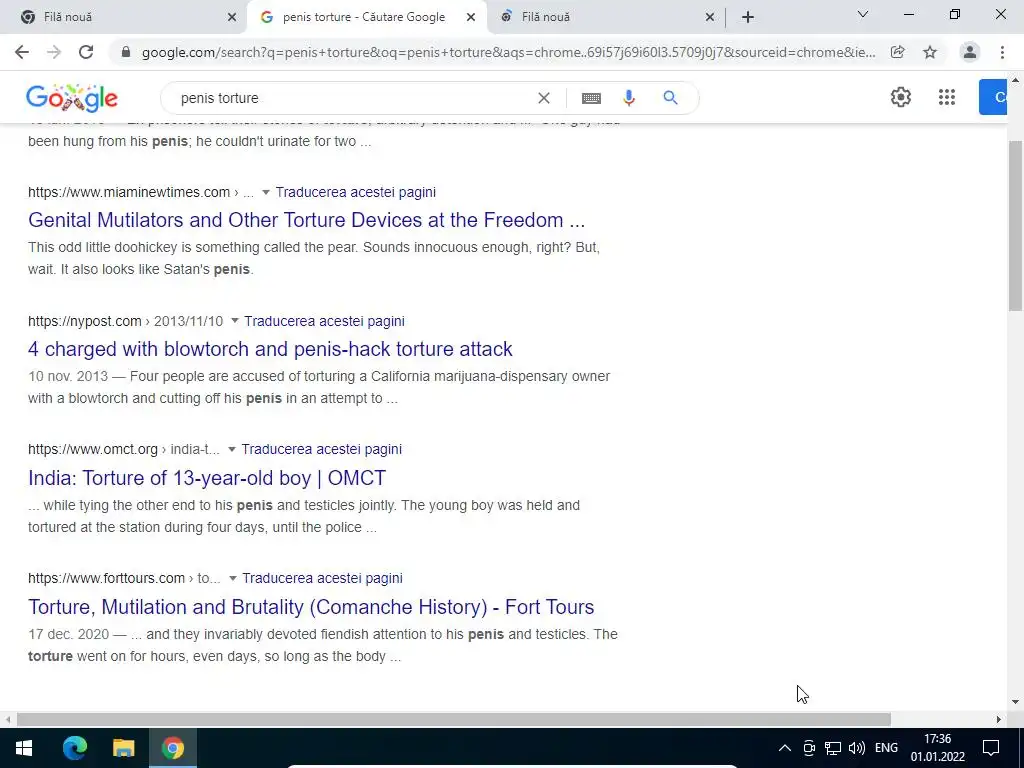Viewport: 1024px width, 768px height.
Task: Open the Google apps grid
Action: click(x=947, y=97)
